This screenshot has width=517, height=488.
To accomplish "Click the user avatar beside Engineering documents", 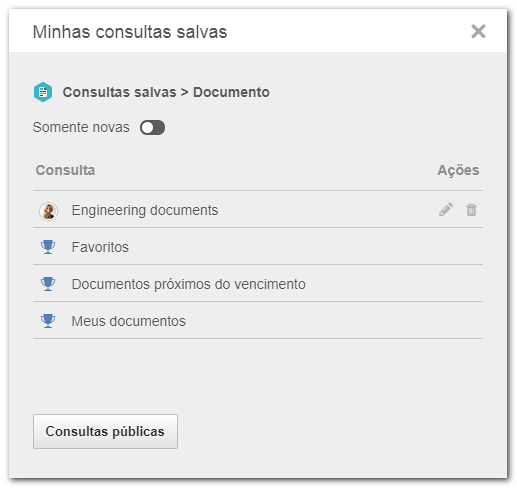I will [48, 211].
